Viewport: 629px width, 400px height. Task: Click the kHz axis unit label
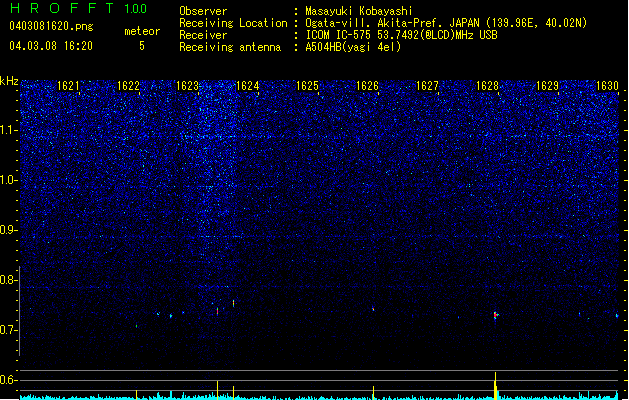point(9,81)
